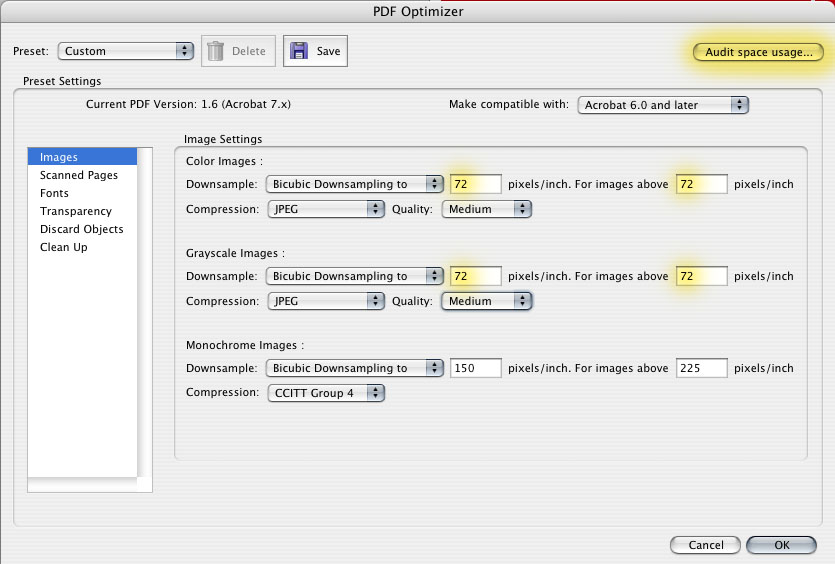Click Color Images 'for images above' field
Screen dimensions: 835x564
point(701,184)
